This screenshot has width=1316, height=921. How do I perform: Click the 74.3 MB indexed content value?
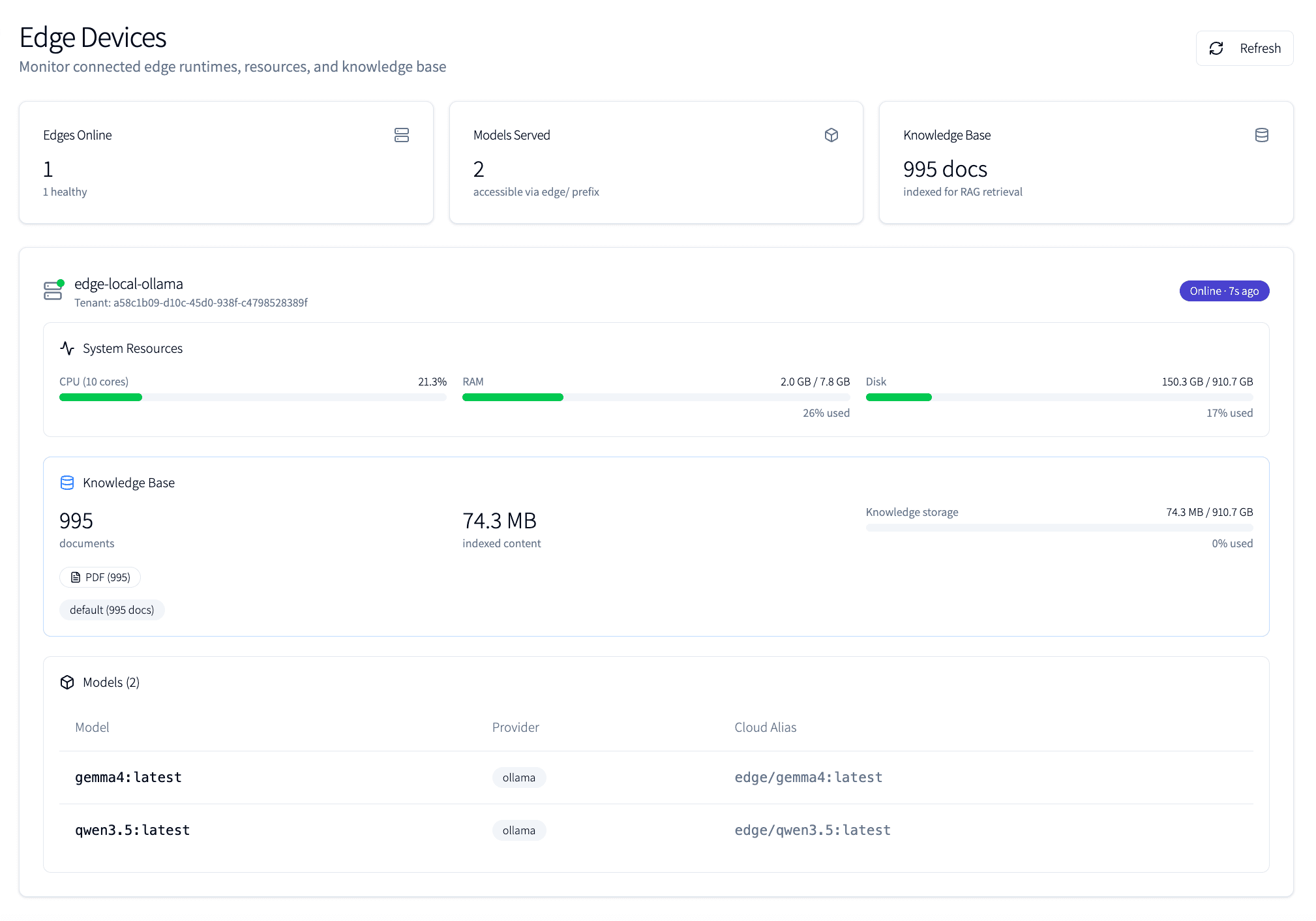pos(500,521)
